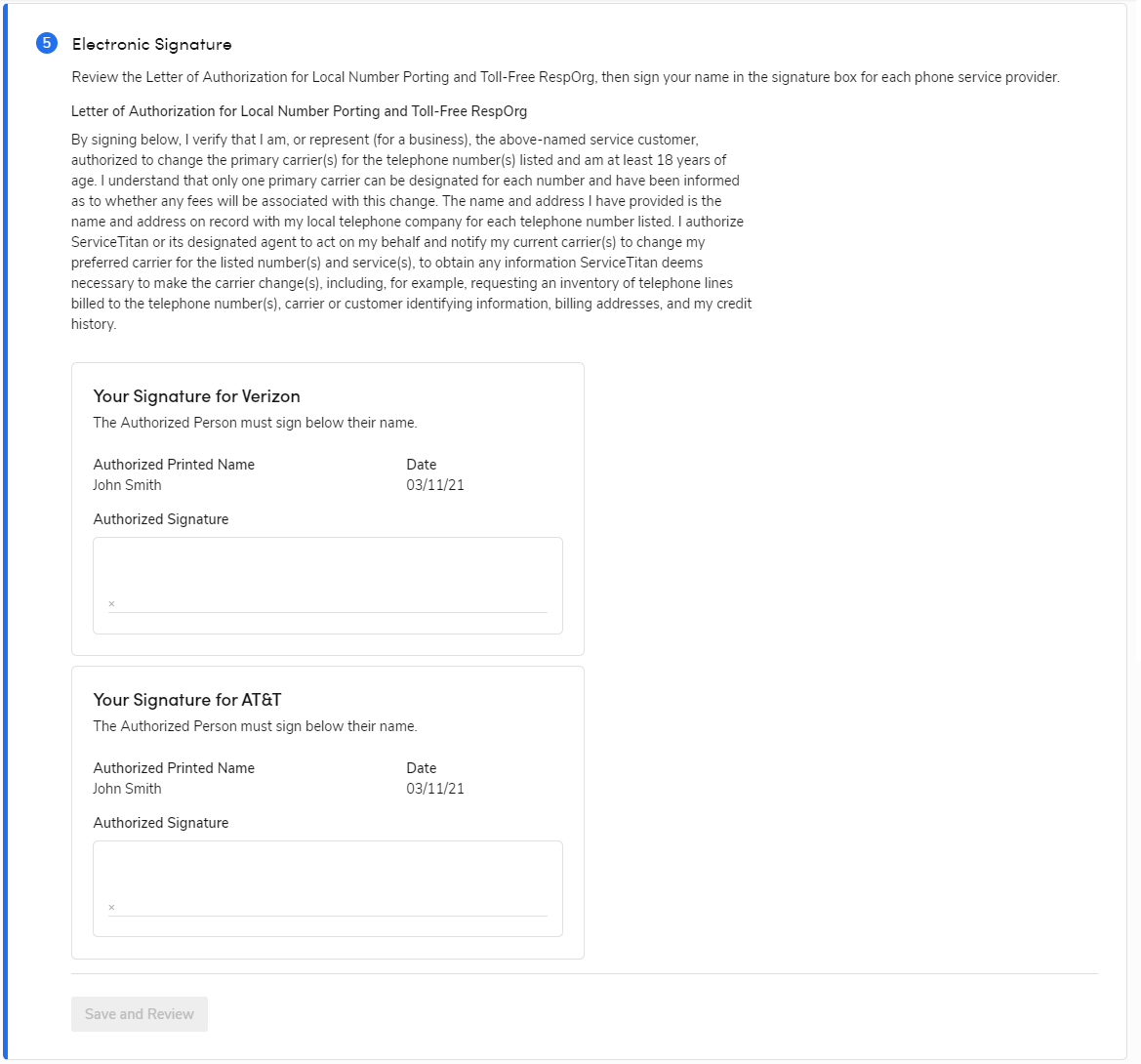This screenshot has width=1141, height=1064.
Task: Click Authorized Printed Name label in AT&T card
Action: point(174,768)
